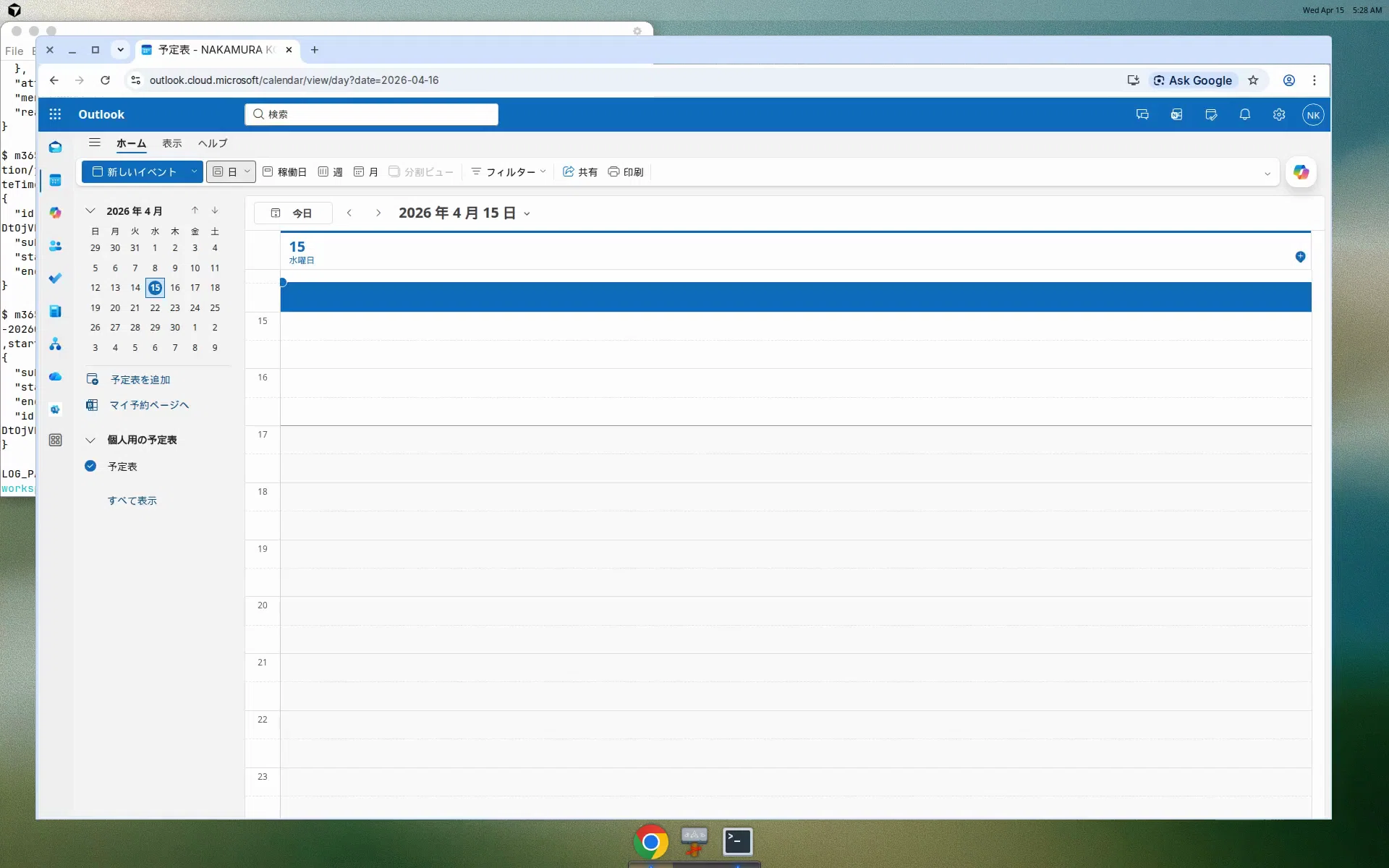Open Copilot in the left sidebar
Image resolution: width=1389 pixels, height=868 pixels.
tap(55, 213)
